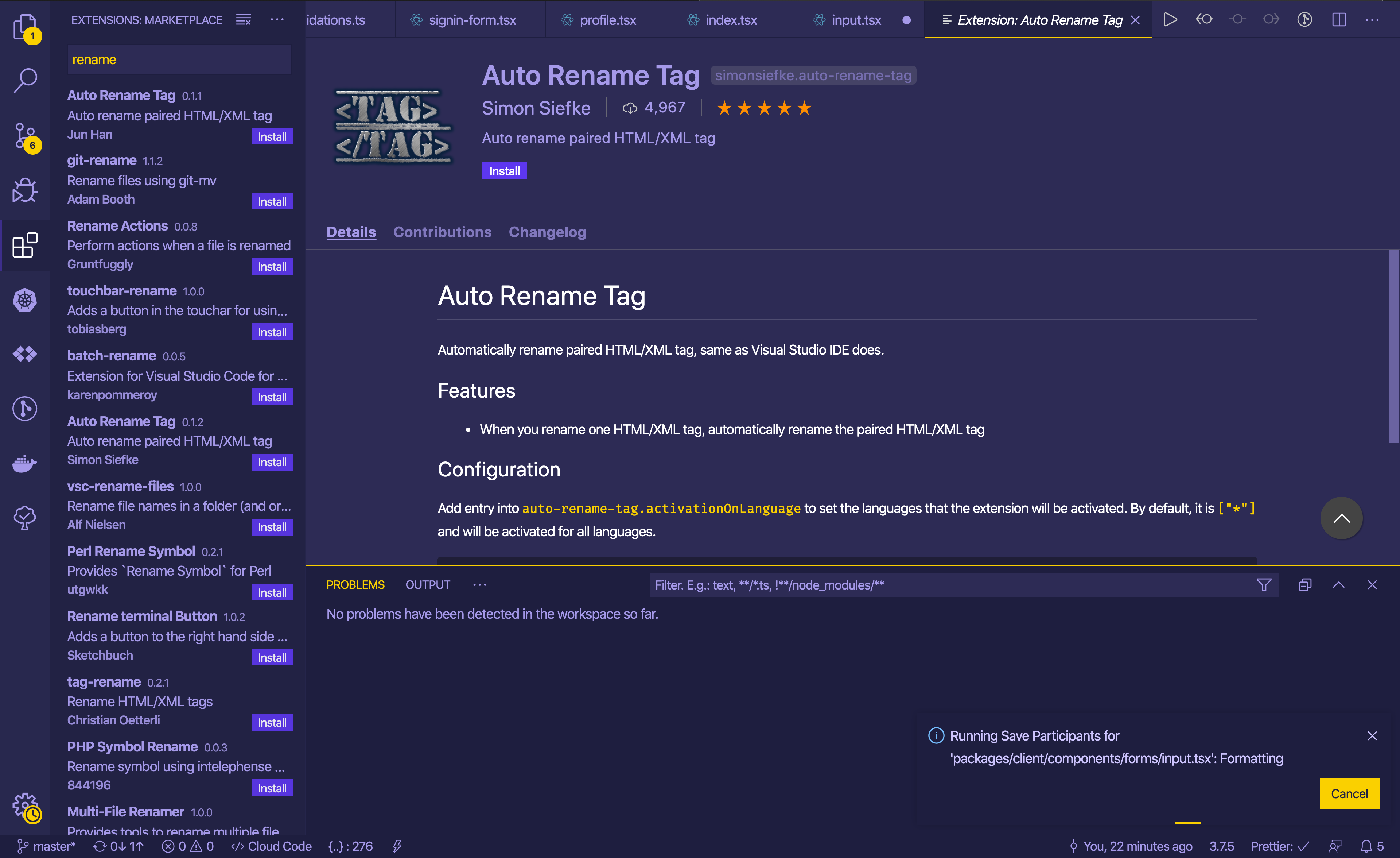Switch to the Changelog tab
This screenshot has height=858, width=1400.
pyautogui.click(x=547, y=232)
